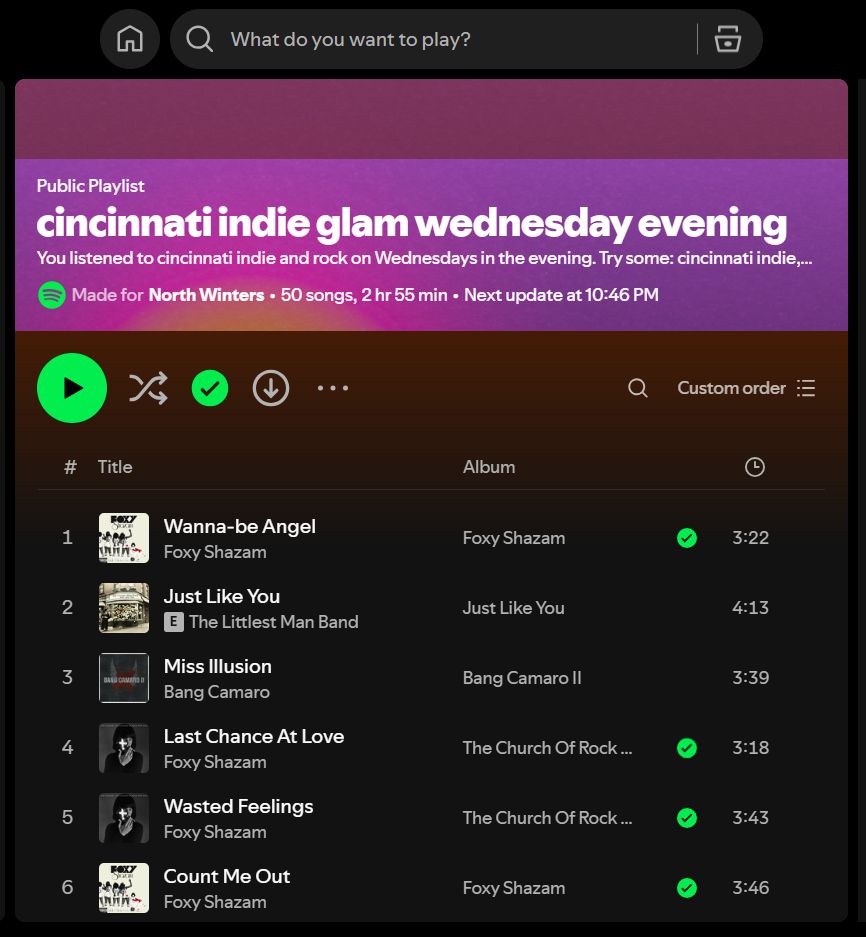
Task: Click track number 6 to play Count Me Out
Action: pos(68,887)
